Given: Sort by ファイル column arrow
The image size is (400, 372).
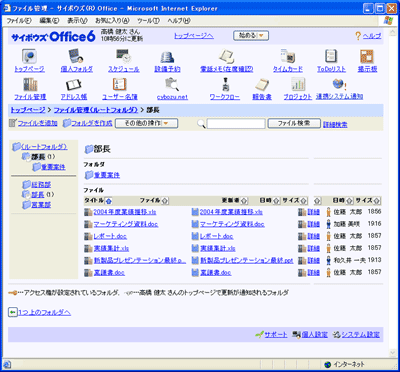Looking at the screenshot, I should (165, 201).
